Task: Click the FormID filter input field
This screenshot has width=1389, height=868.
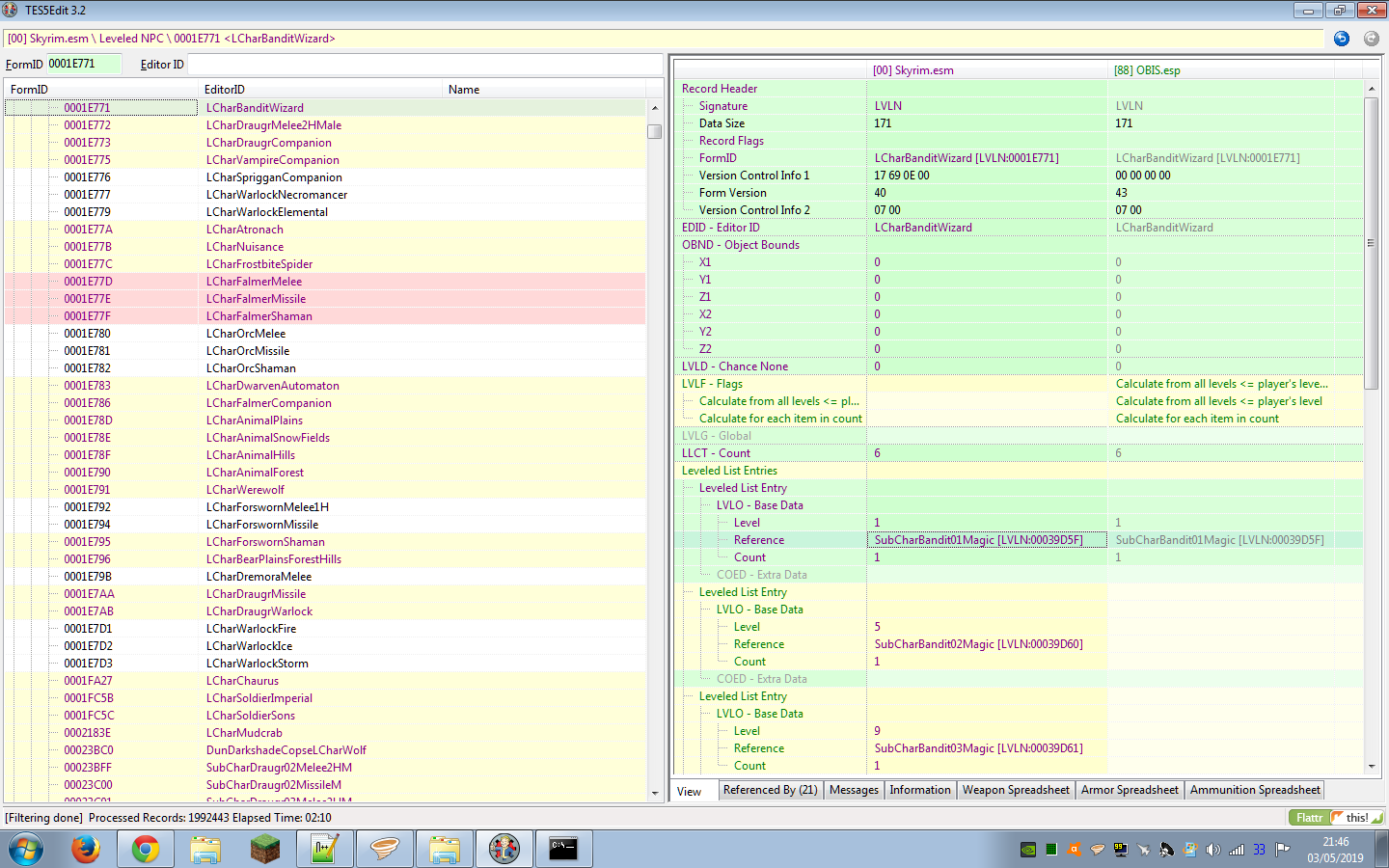Action: tap(84, 65)
